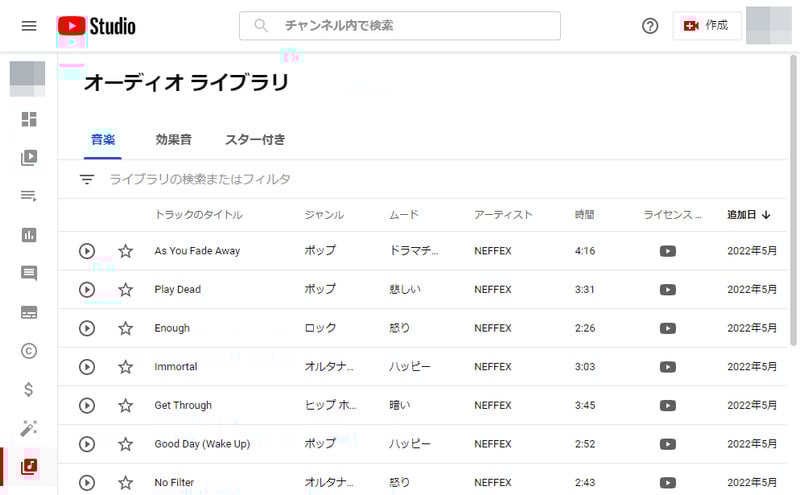Image resolution: width=800 pixels, height=495 pixels.
Task: Play the track Good Day (Wake Up)
Action: (x=87, y=444)
